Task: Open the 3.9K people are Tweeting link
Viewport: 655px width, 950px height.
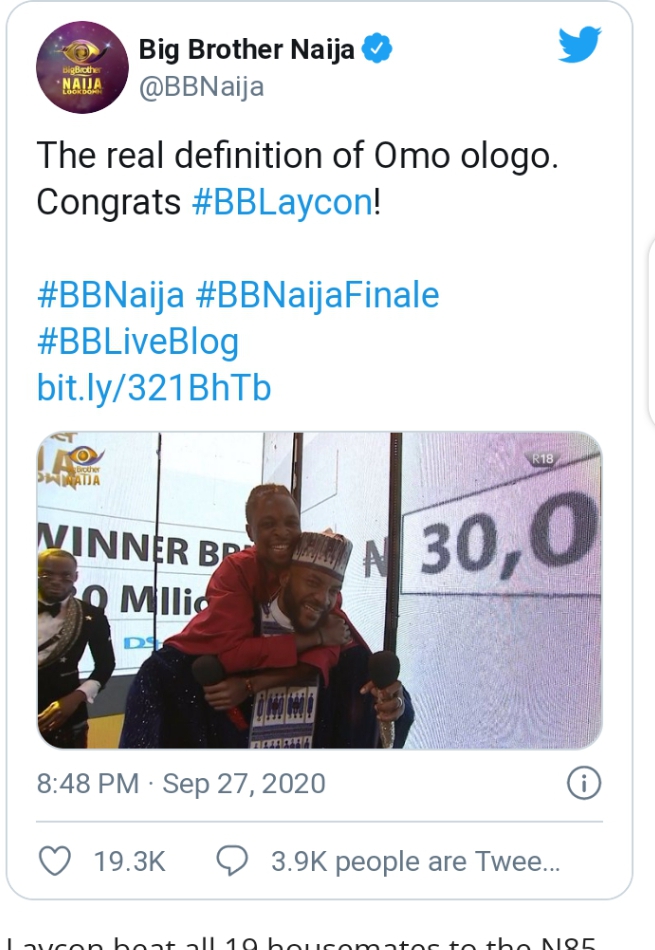Action: pos(416,862)
